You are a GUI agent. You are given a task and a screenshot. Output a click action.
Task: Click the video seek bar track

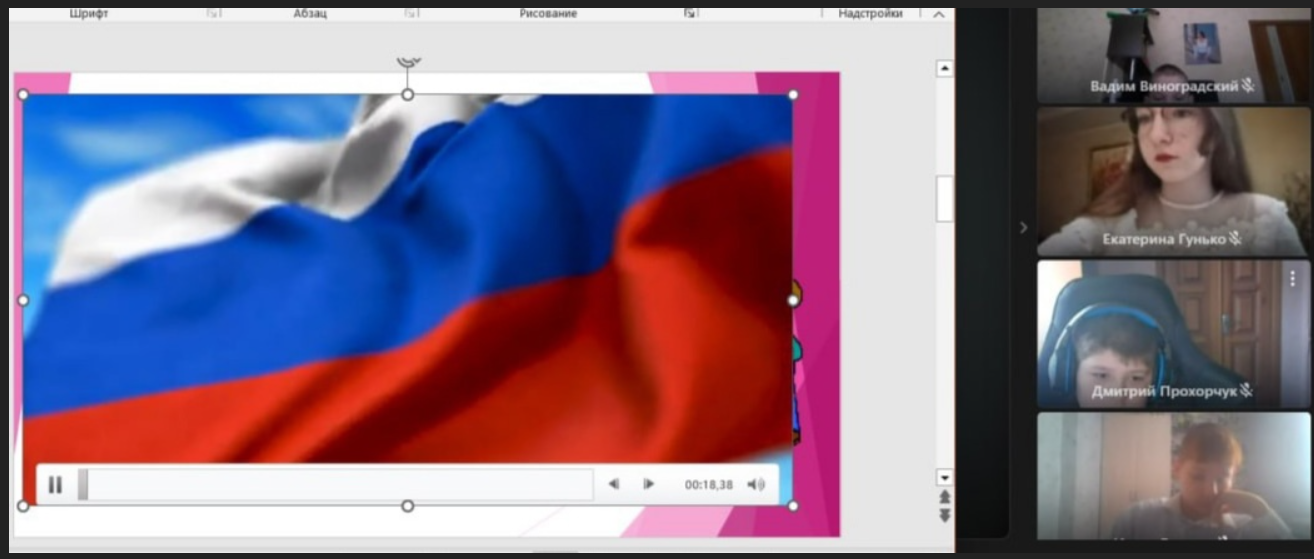(335, 484)
